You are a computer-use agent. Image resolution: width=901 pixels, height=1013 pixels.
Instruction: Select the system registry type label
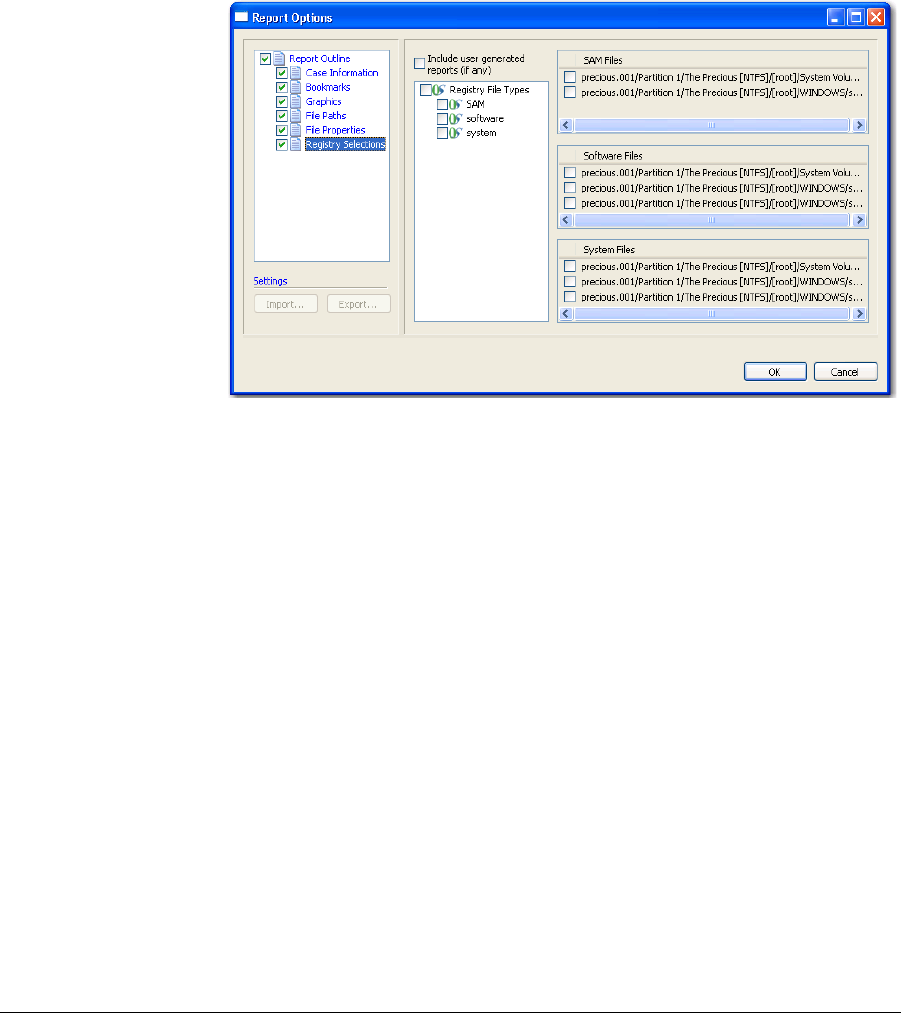(481, 132)
